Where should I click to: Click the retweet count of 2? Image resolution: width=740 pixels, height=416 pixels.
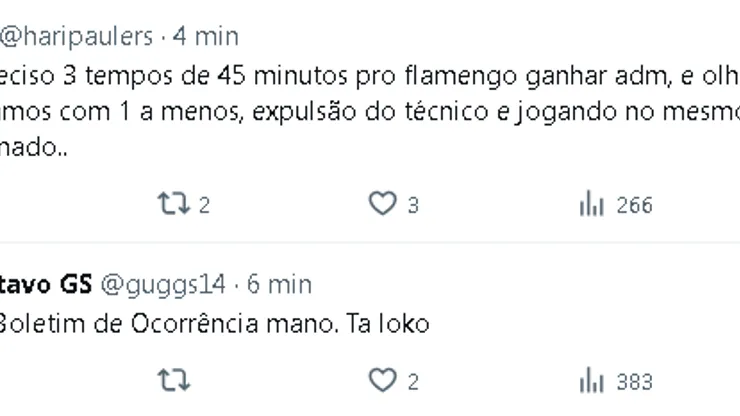tap(204, 206)
